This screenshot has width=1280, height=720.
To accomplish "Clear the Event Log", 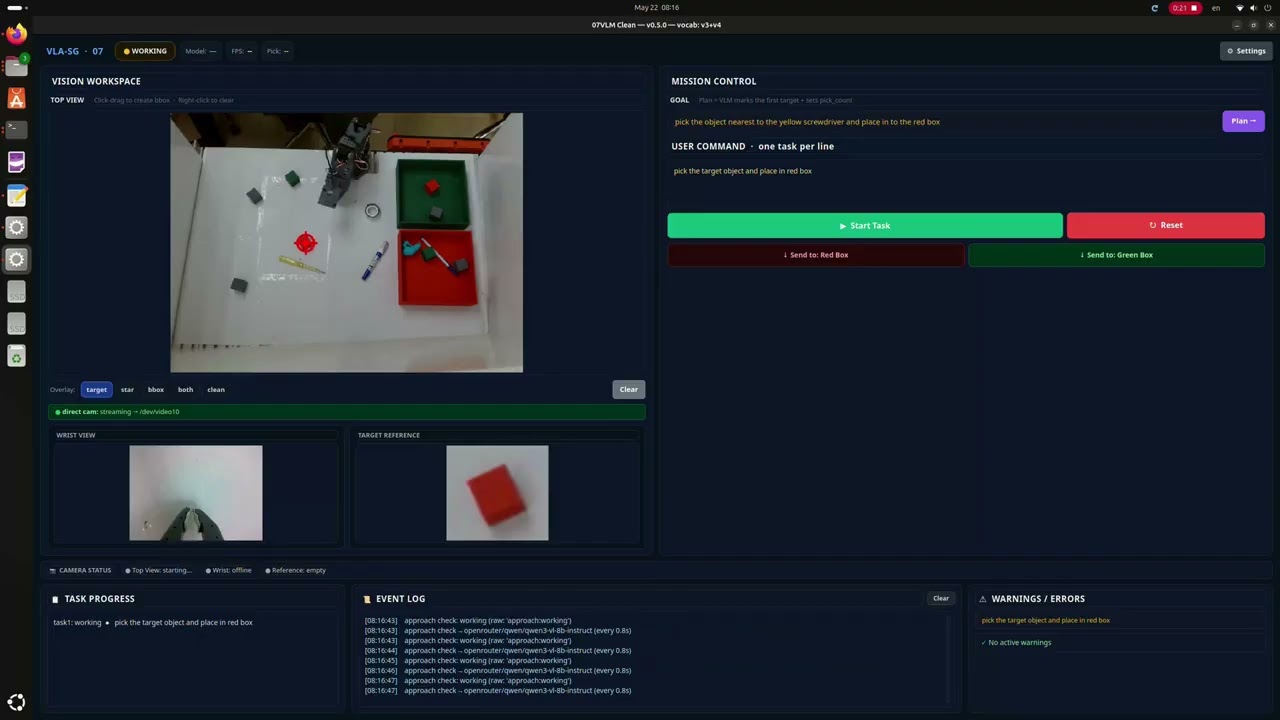I will pos(941,599).
